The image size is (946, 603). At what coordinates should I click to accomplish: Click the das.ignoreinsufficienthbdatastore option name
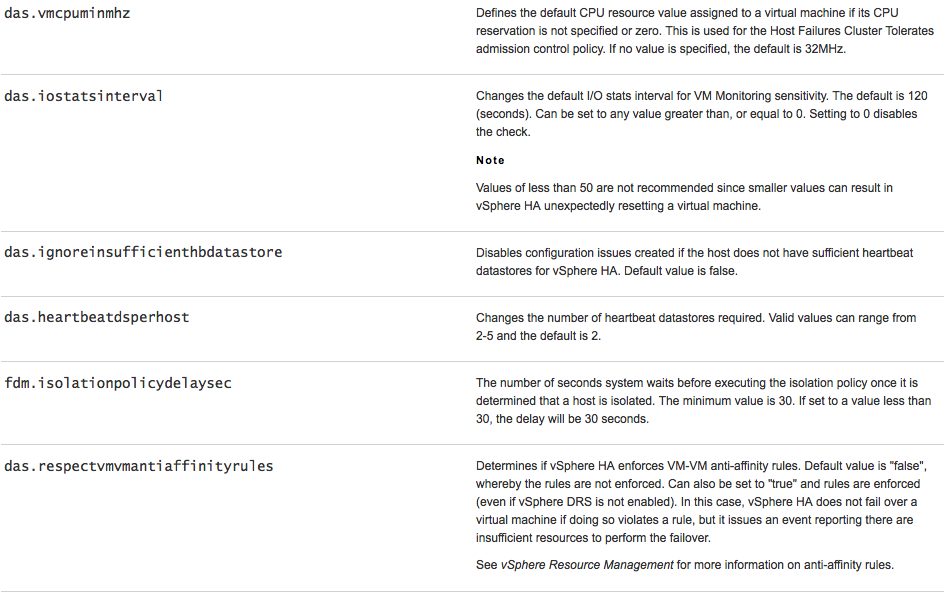point(143,252)
